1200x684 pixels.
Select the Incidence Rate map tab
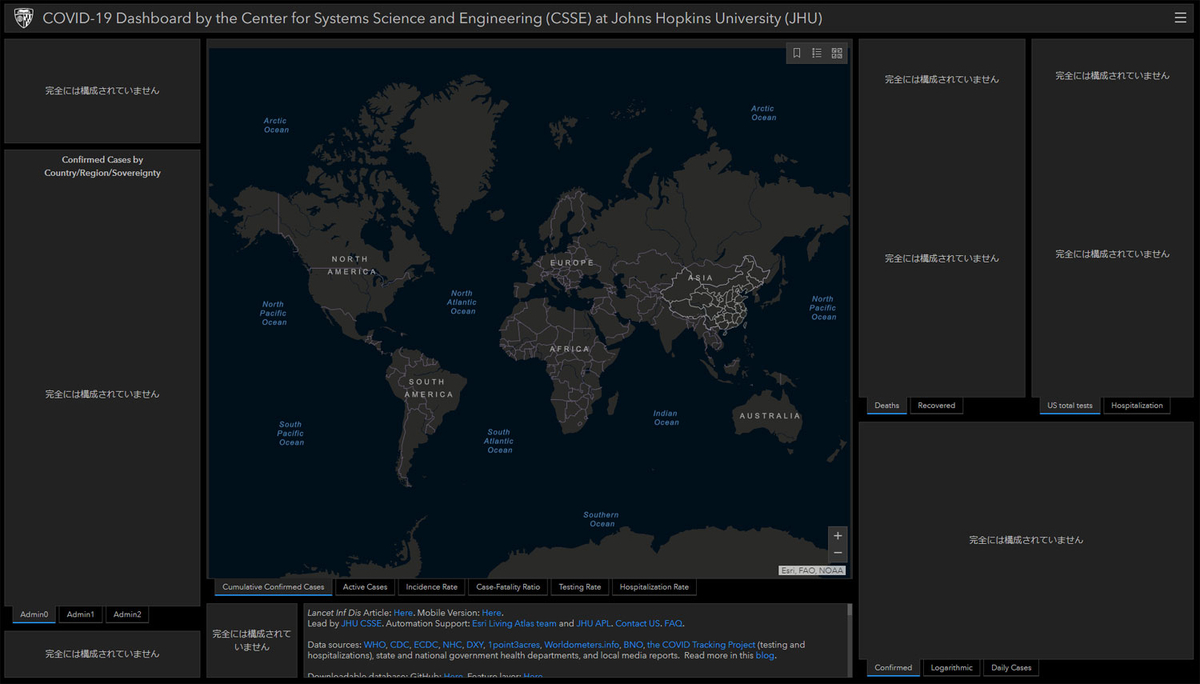[432, 587]
